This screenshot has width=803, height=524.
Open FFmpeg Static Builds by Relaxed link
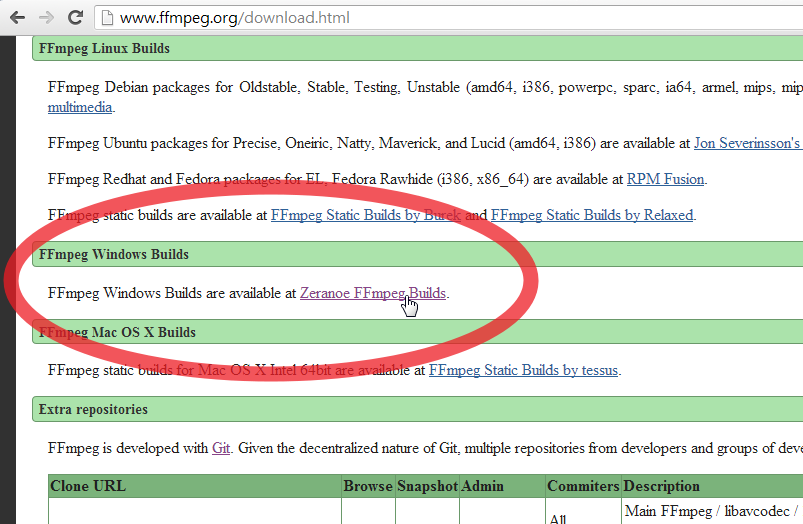coord(592,215)
